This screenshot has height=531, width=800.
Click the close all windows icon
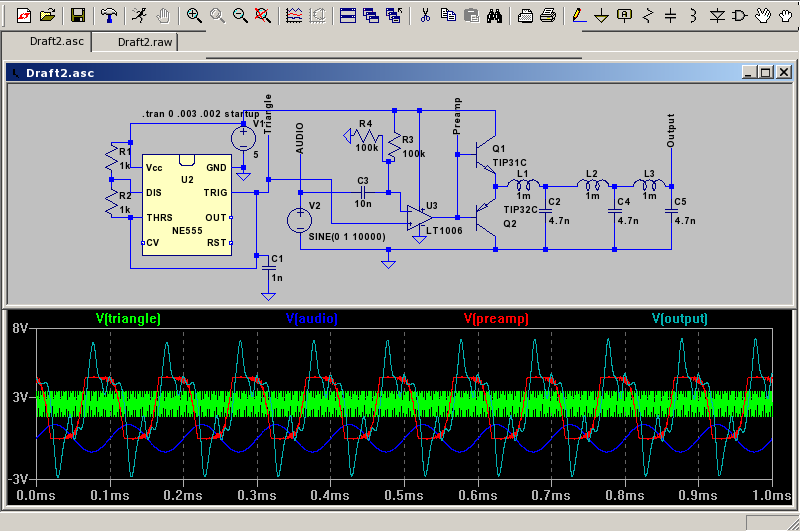point(393,16)
